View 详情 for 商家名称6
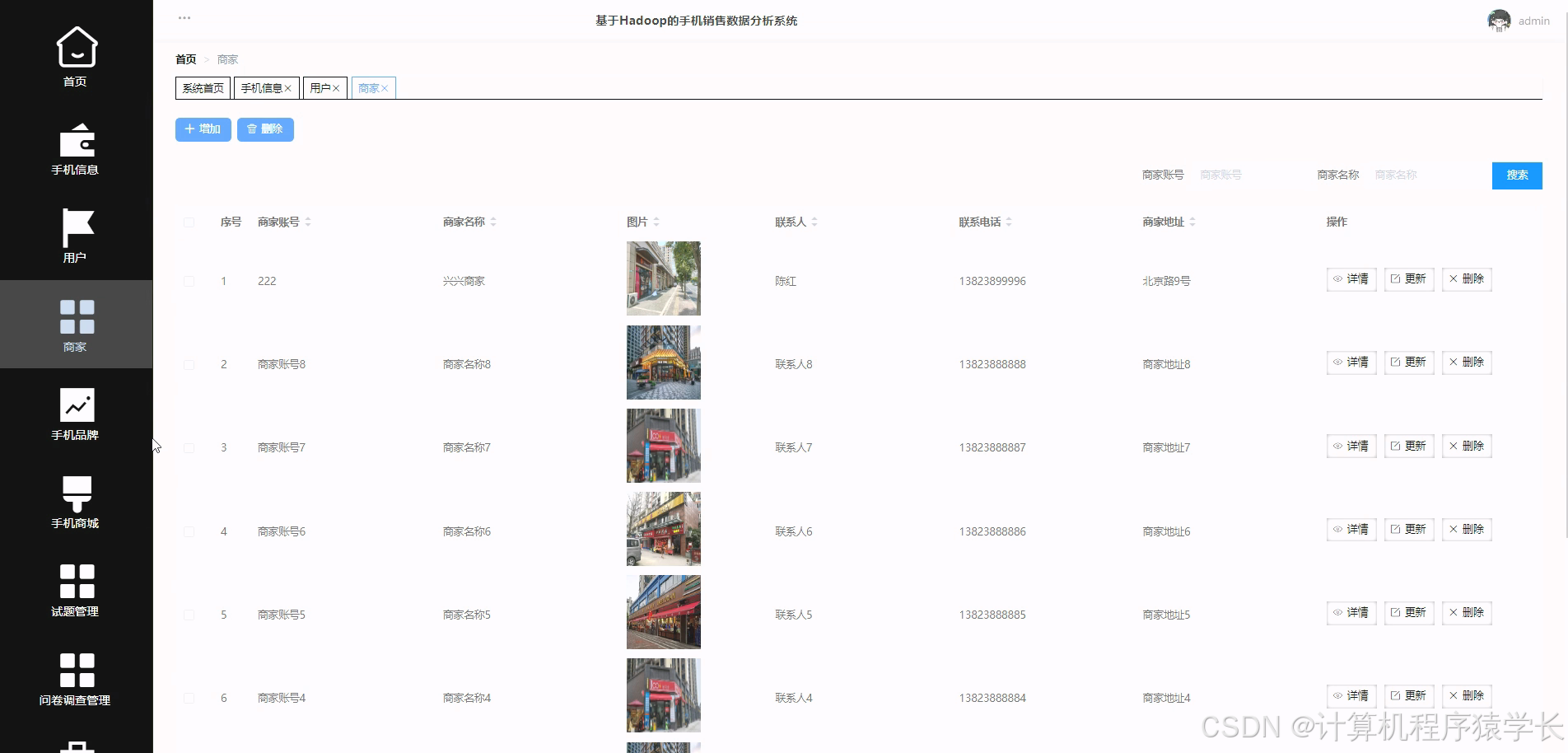This screenshot has width=1568, height=753. (x=1351, y=530)
